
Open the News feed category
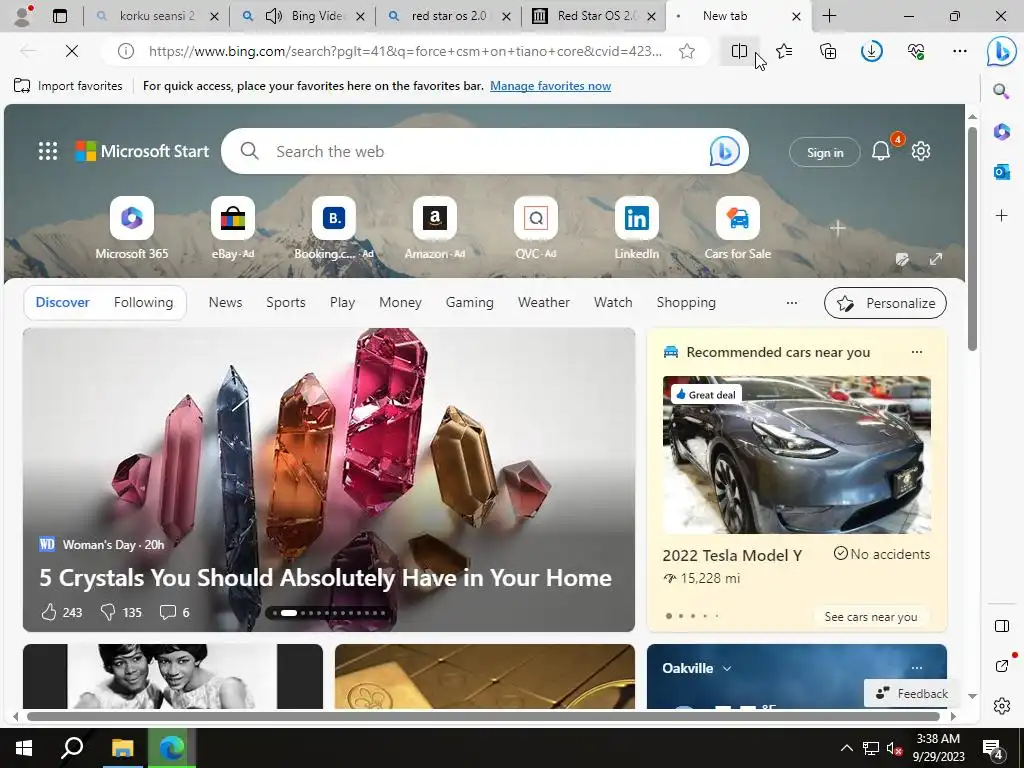pyautogui.click(x=225, y=302)
